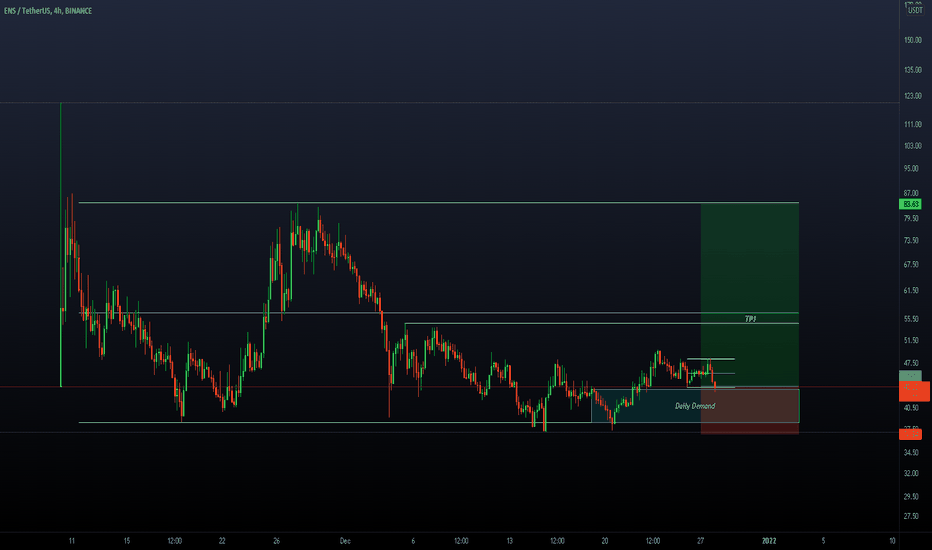Click the 26 date on the time axis

point(277,541)
